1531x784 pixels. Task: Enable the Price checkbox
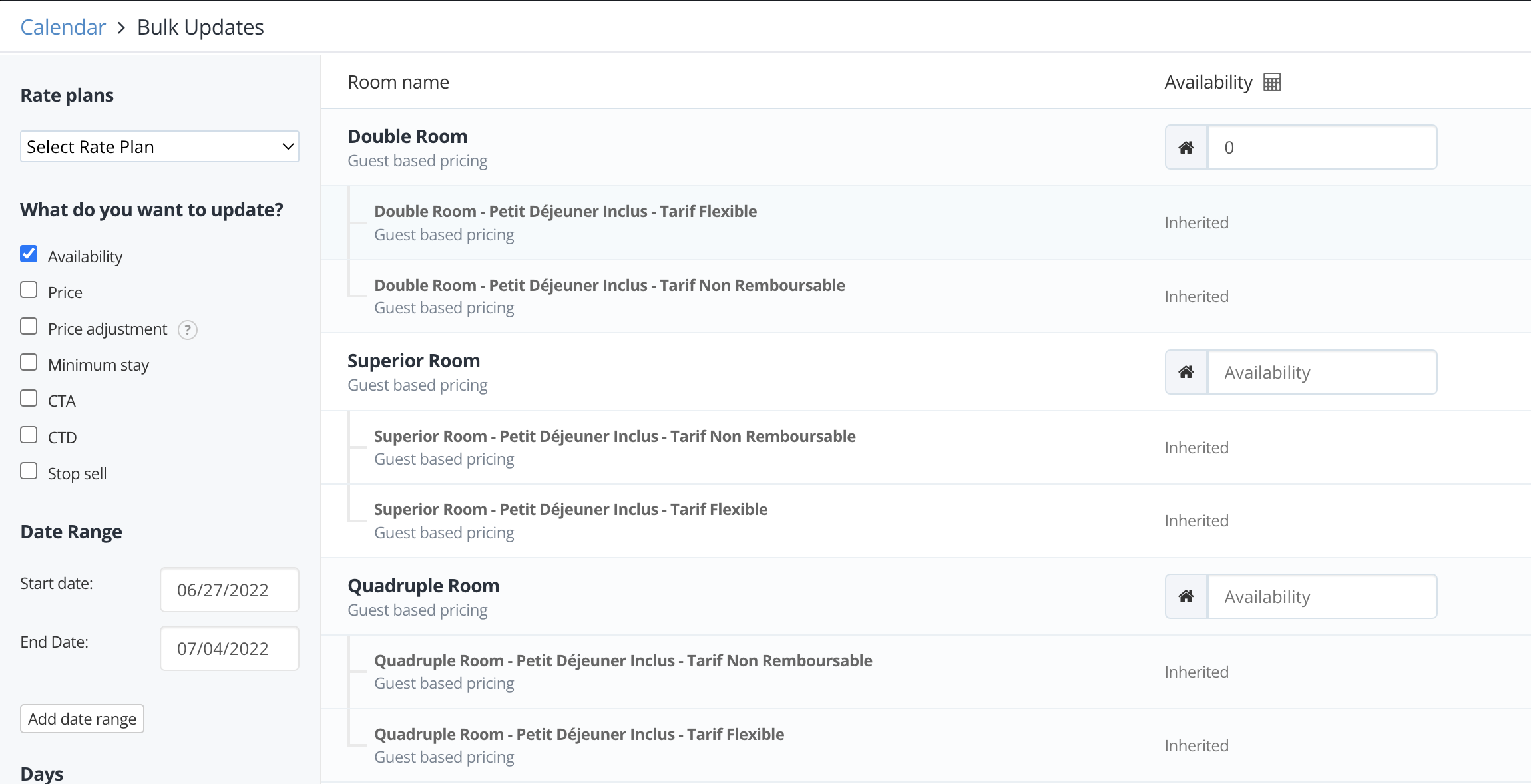click(29, 290)
